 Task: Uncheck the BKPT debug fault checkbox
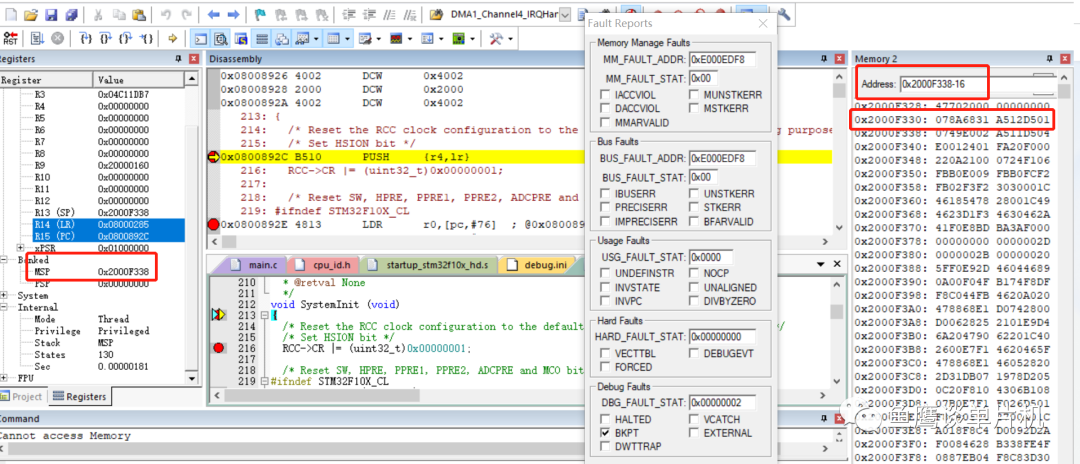[x=605, y=433]
